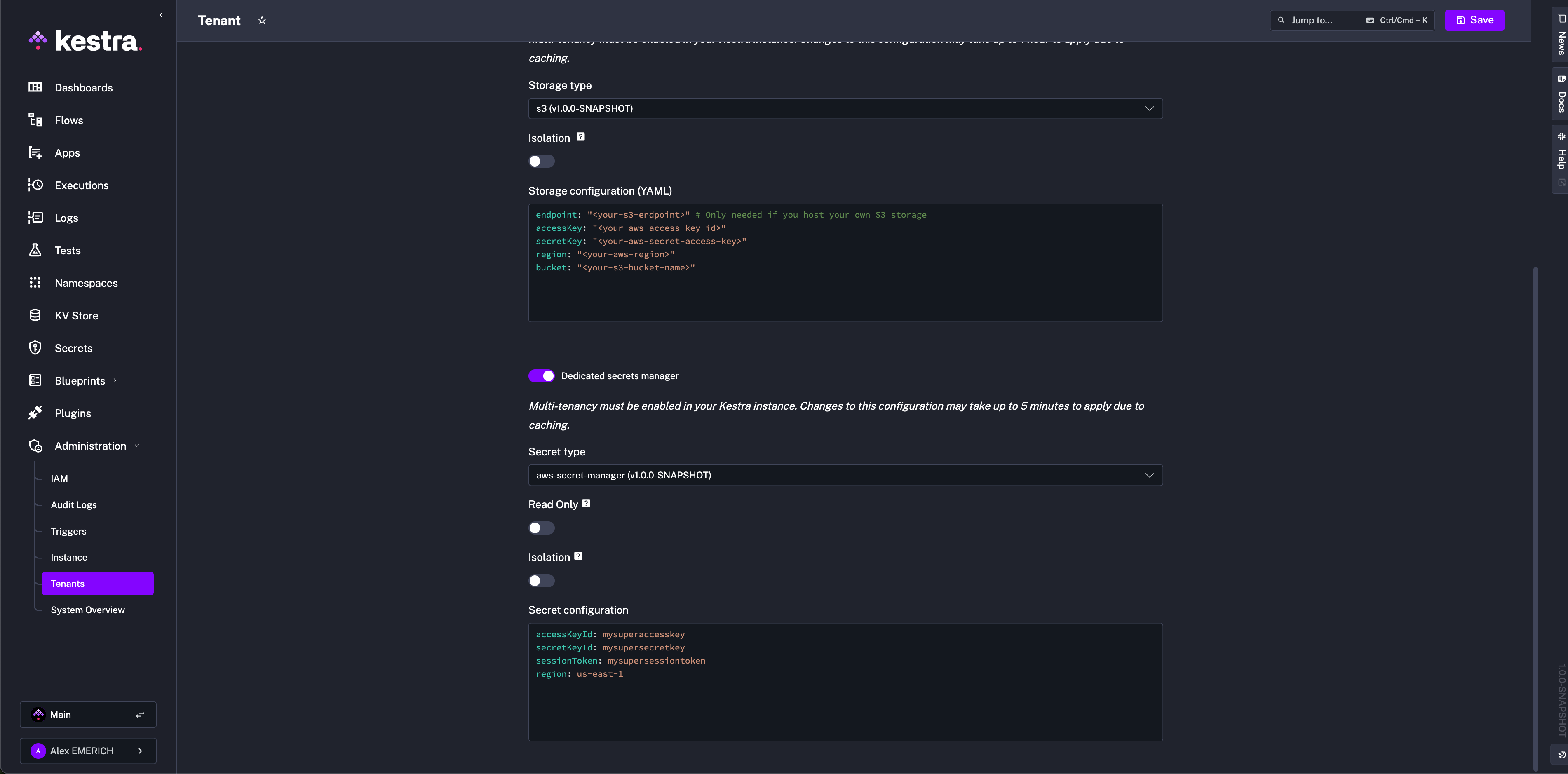Click the Executions clock icon
1568x774 pixels.
pyautogui.click(x=35, y=185)
